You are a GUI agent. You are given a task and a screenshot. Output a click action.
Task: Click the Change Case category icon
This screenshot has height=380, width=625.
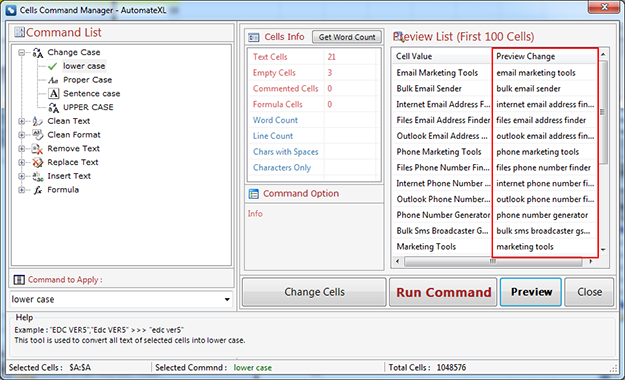click(x=38, y=53)
